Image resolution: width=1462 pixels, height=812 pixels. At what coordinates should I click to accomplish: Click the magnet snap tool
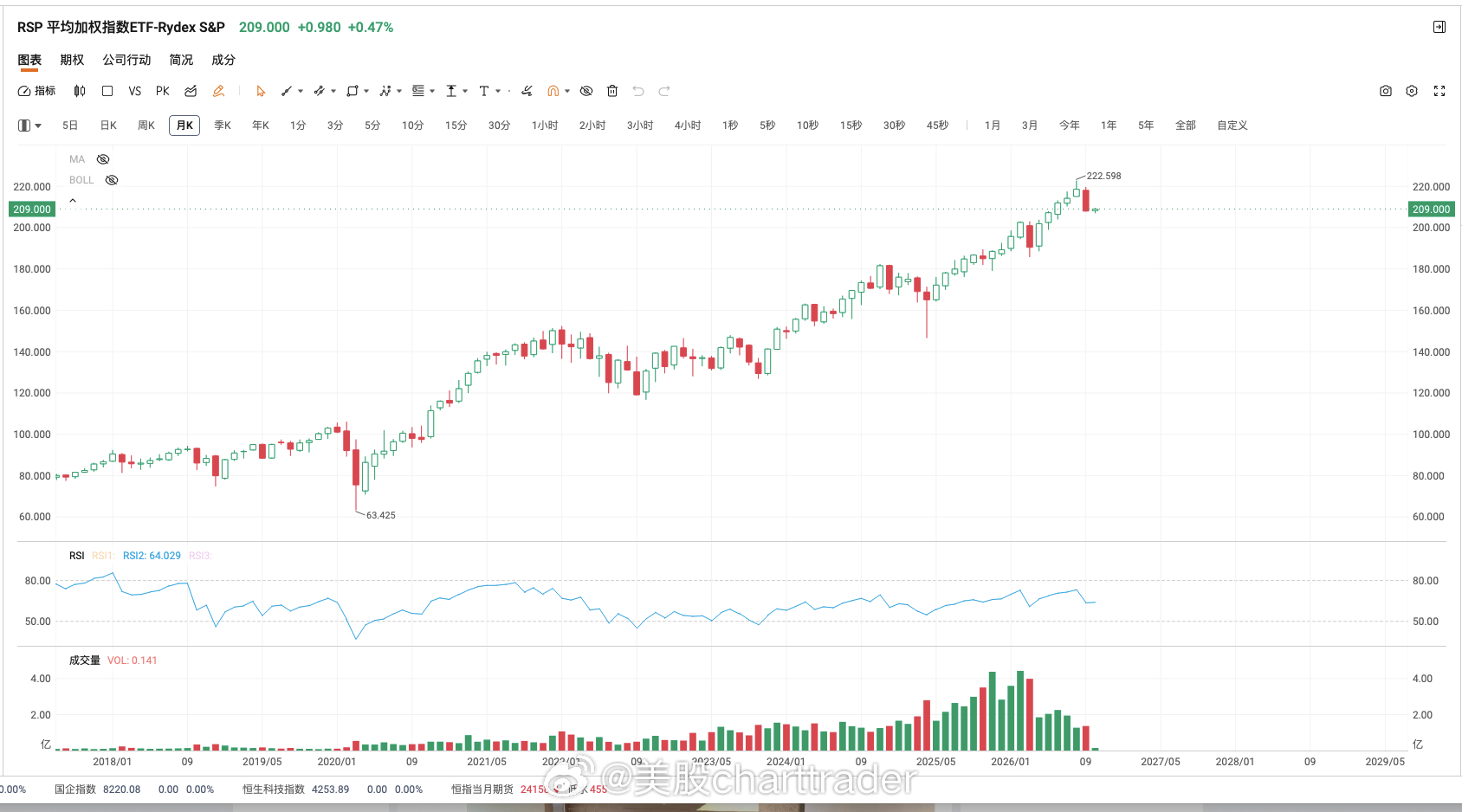pos(553,91)
